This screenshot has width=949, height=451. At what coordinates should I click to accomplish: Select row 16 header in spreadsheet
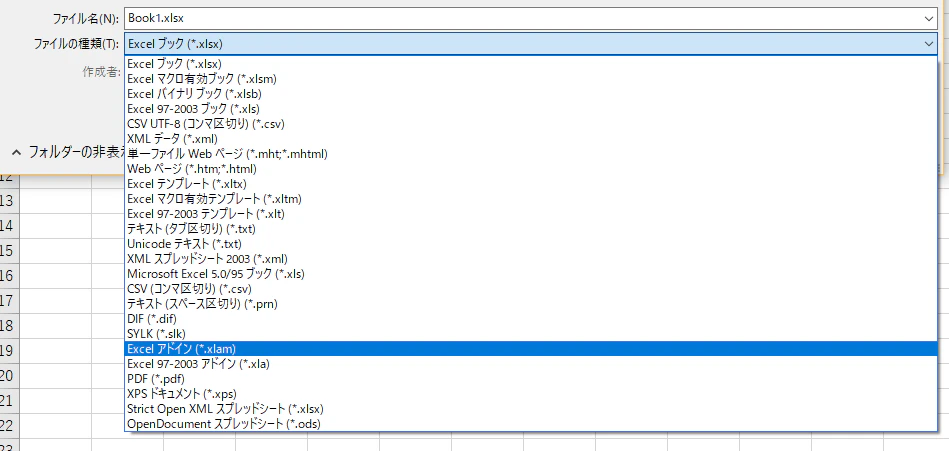[x=8, y=275]
